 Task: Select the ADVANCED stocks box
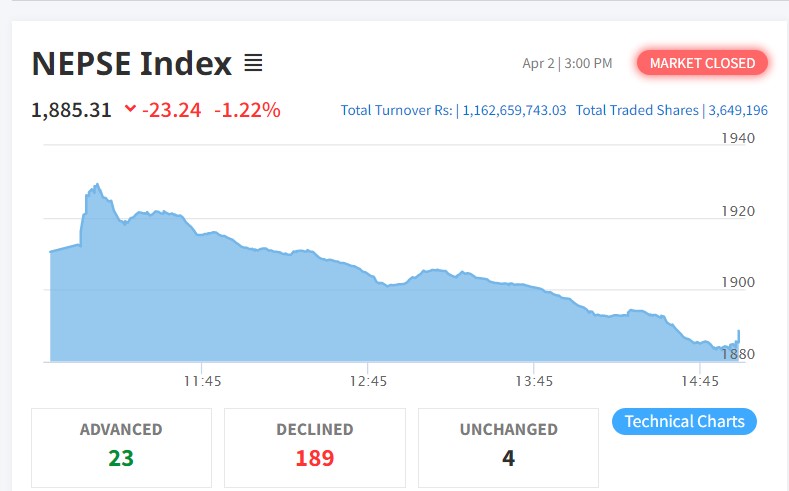click(x=121, y=446)
